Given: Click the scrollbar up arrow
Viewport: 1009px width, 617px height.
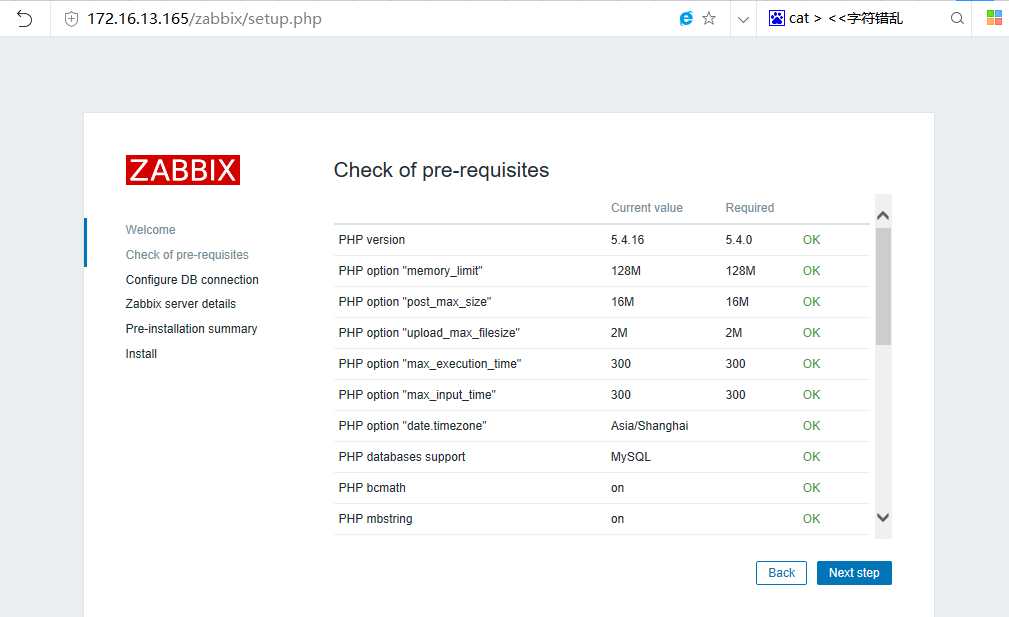Looking at the screenshot, I should pos(883,216).
